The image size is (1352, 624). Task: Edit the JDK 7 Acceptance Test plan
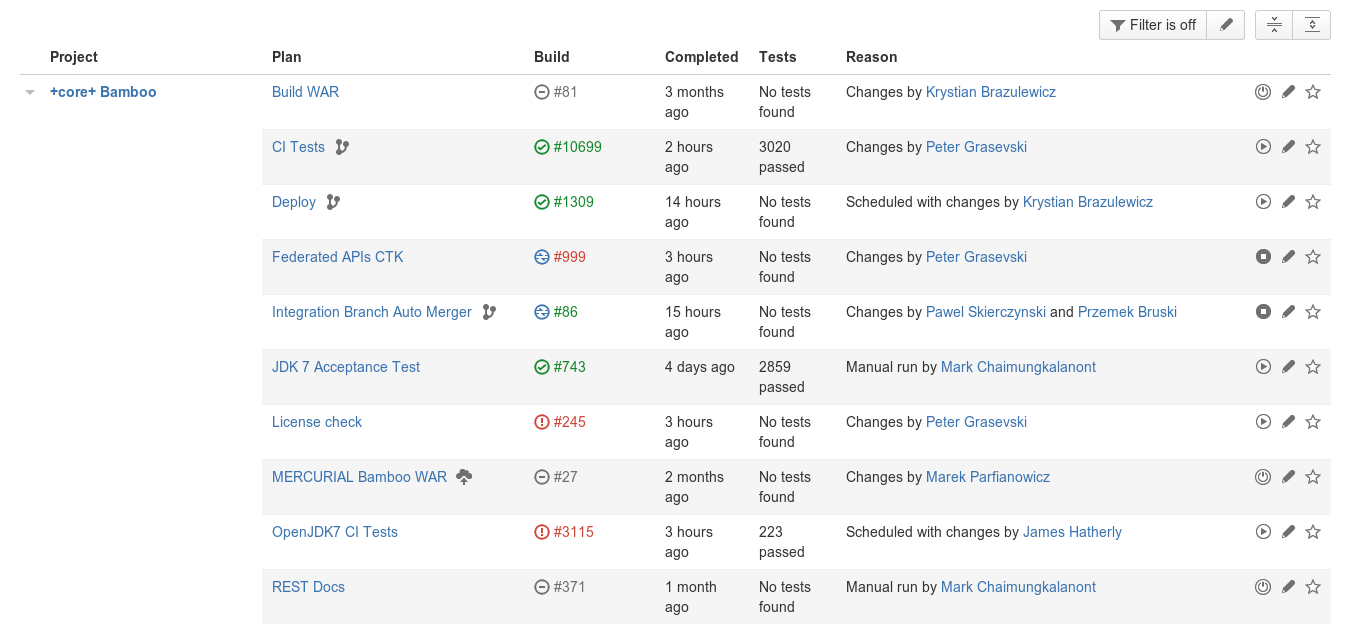pyautogui.click(x=1288, y=367)
